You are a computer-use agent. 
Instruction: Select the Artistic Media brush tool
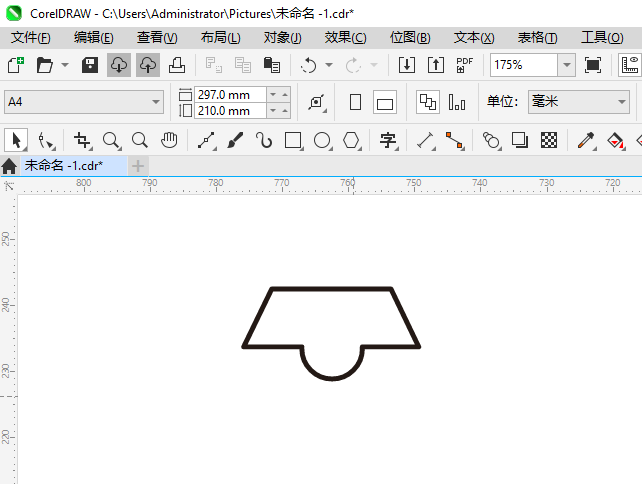235,140
